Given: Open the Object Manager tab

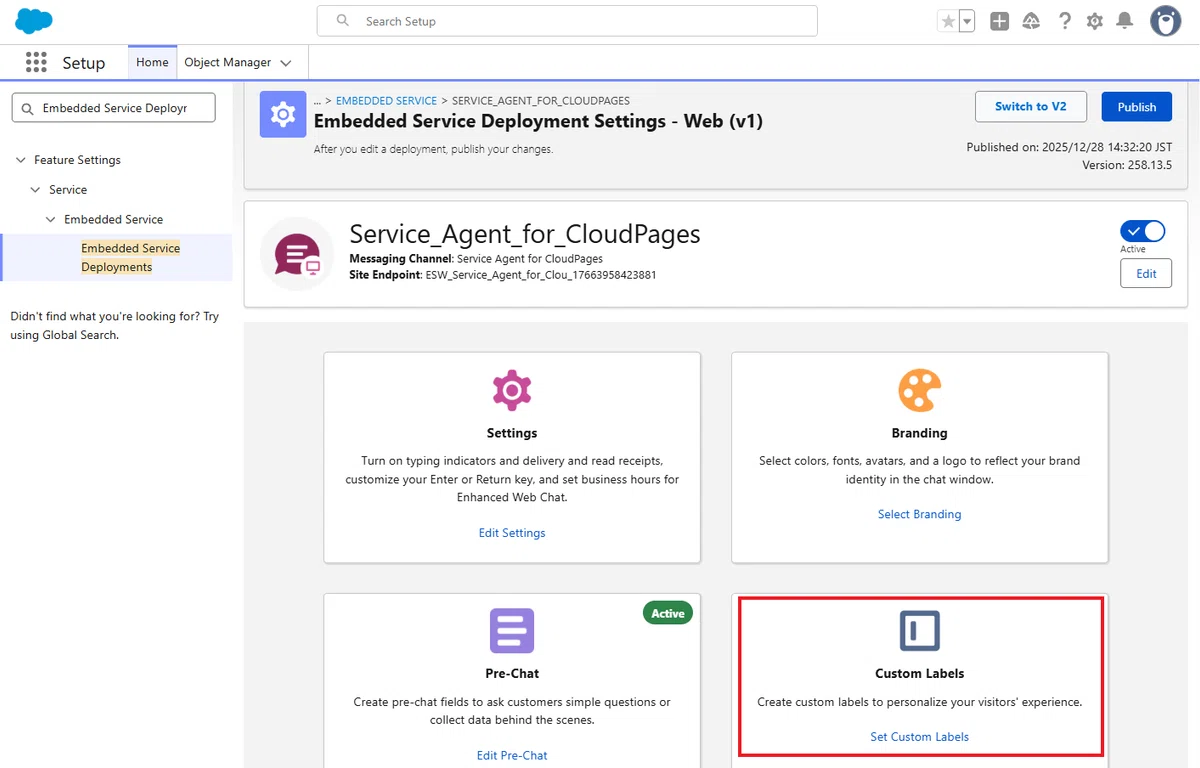Looking at the screenshot, I should point(228,62).
